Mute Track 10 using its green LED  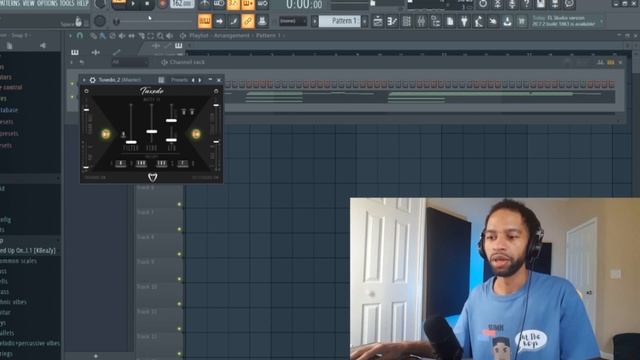click(x=179, y=304)
